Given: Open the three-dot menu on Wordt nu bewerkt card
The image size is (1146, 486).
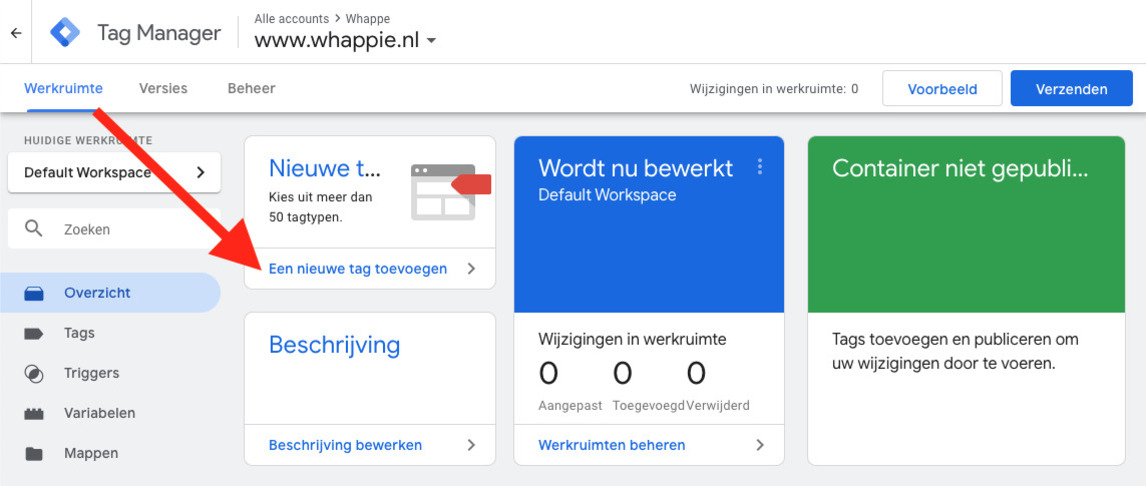Looking at the screenshot, I should pyautogui.click(x=760, y=167).
